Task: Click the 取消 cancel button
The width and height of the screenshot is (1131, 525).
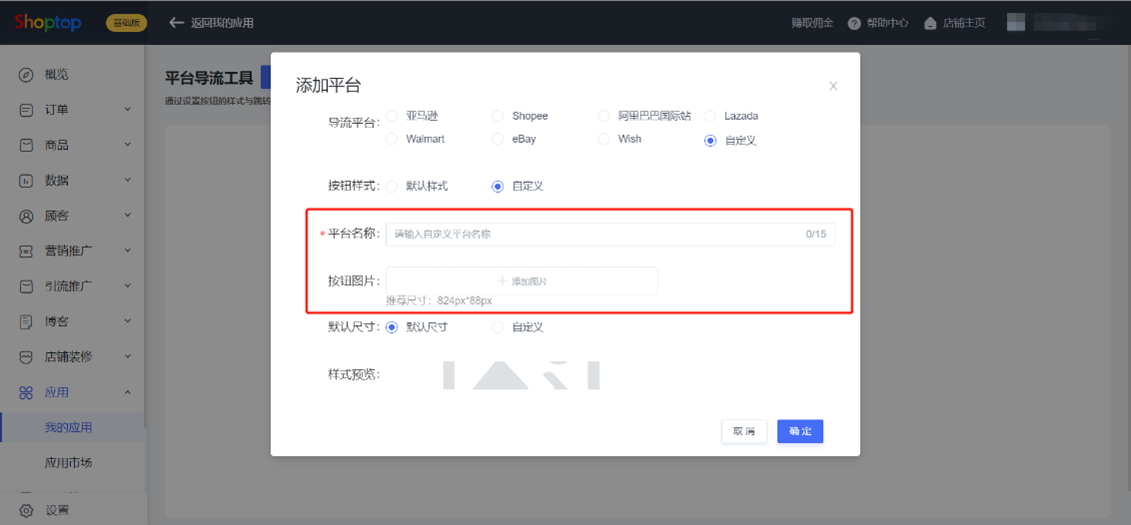Action: (x=744, y=431)
